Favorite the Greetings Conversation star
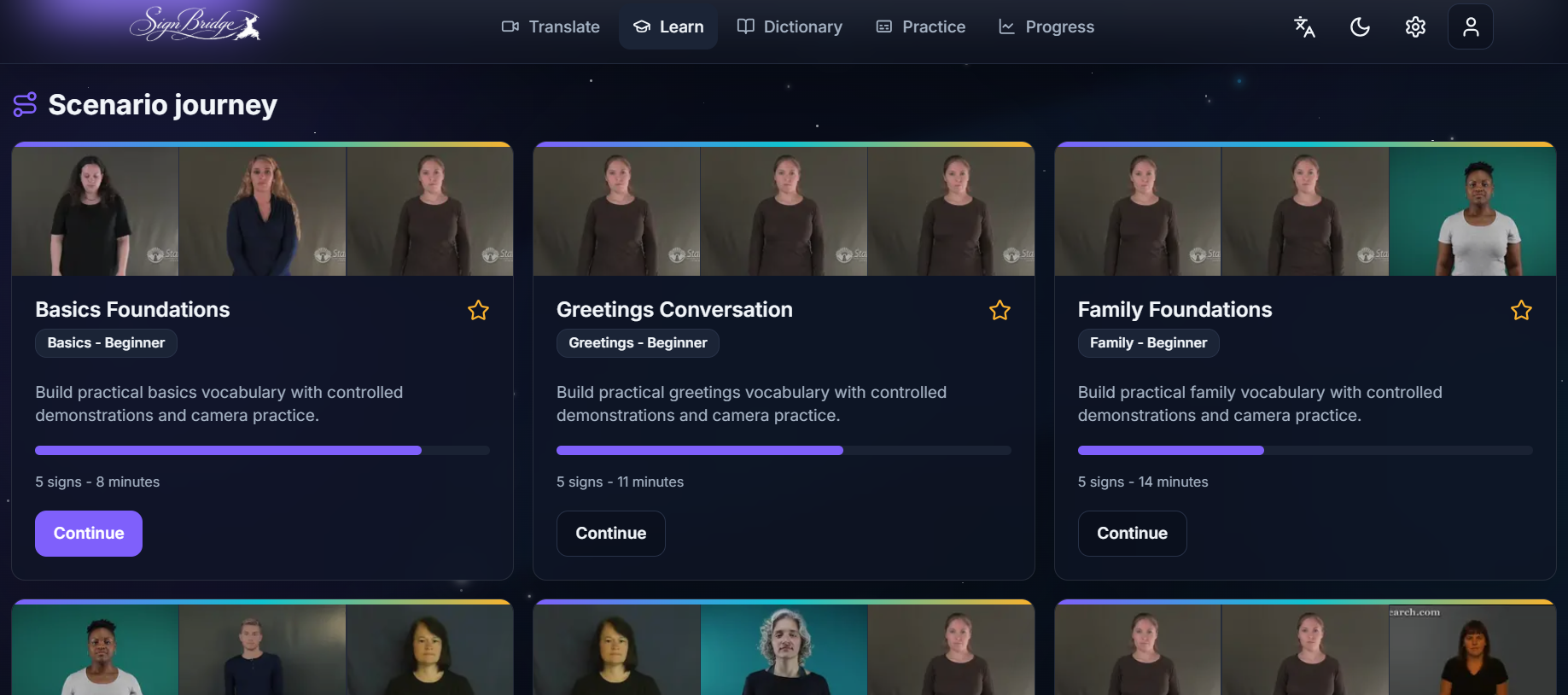Screen dimensions: 1568x695 1000,310
